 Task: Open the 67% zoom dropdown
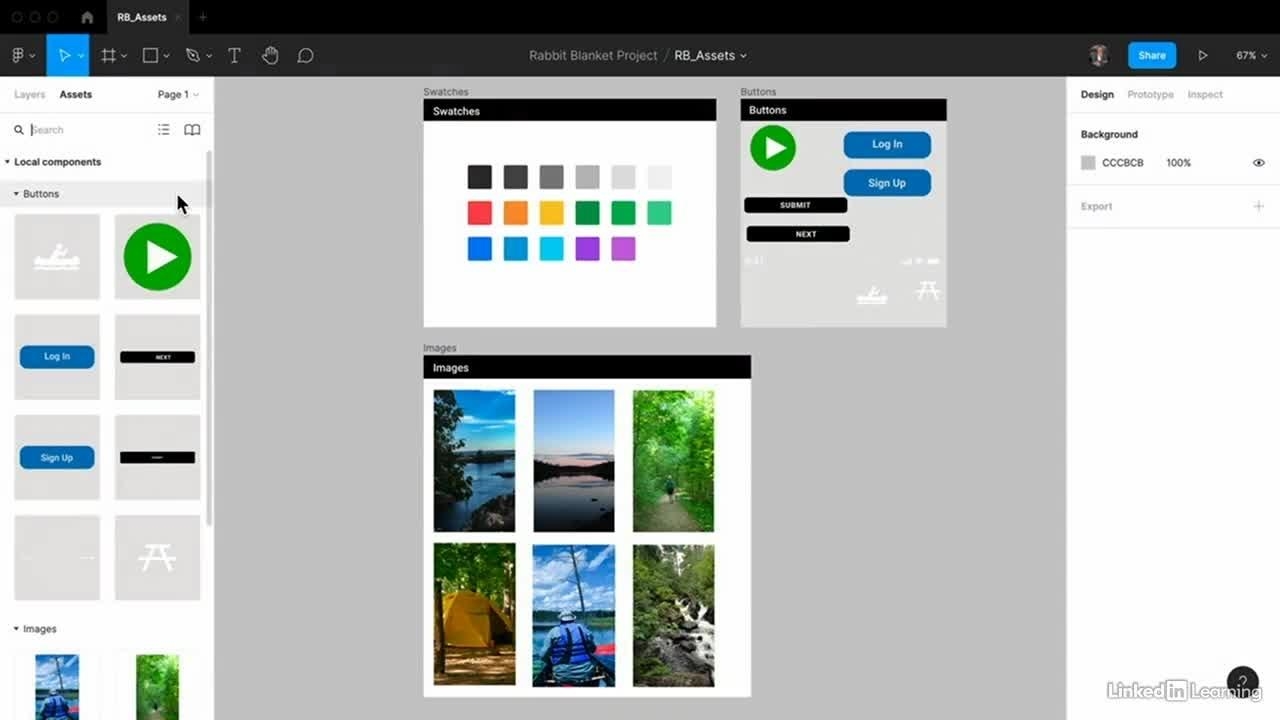(1251, 56)
